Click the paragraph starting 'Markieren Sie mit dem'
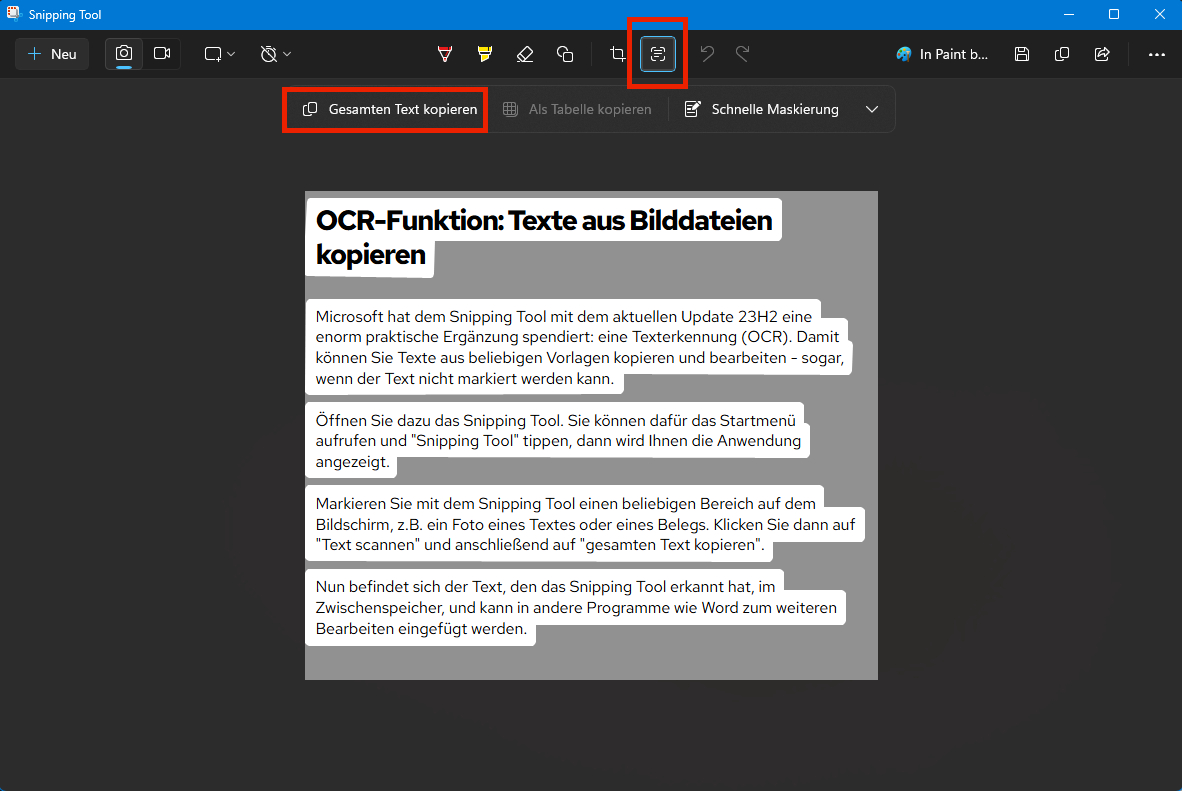Image resolution: width=1182 pixels, height=791 pixels. (585, 524)
